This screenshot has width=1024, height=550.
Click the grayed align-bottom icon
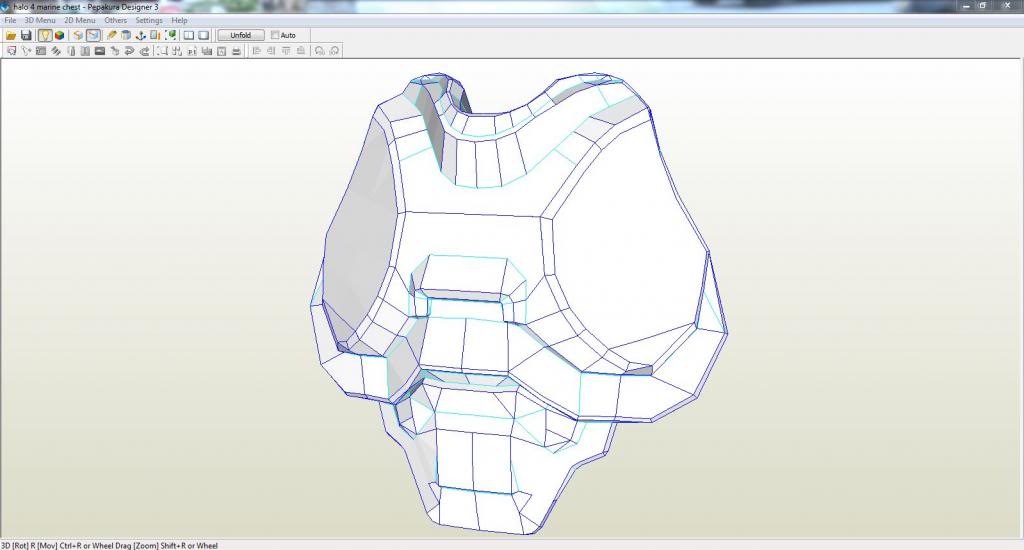[x=300, y=50]
